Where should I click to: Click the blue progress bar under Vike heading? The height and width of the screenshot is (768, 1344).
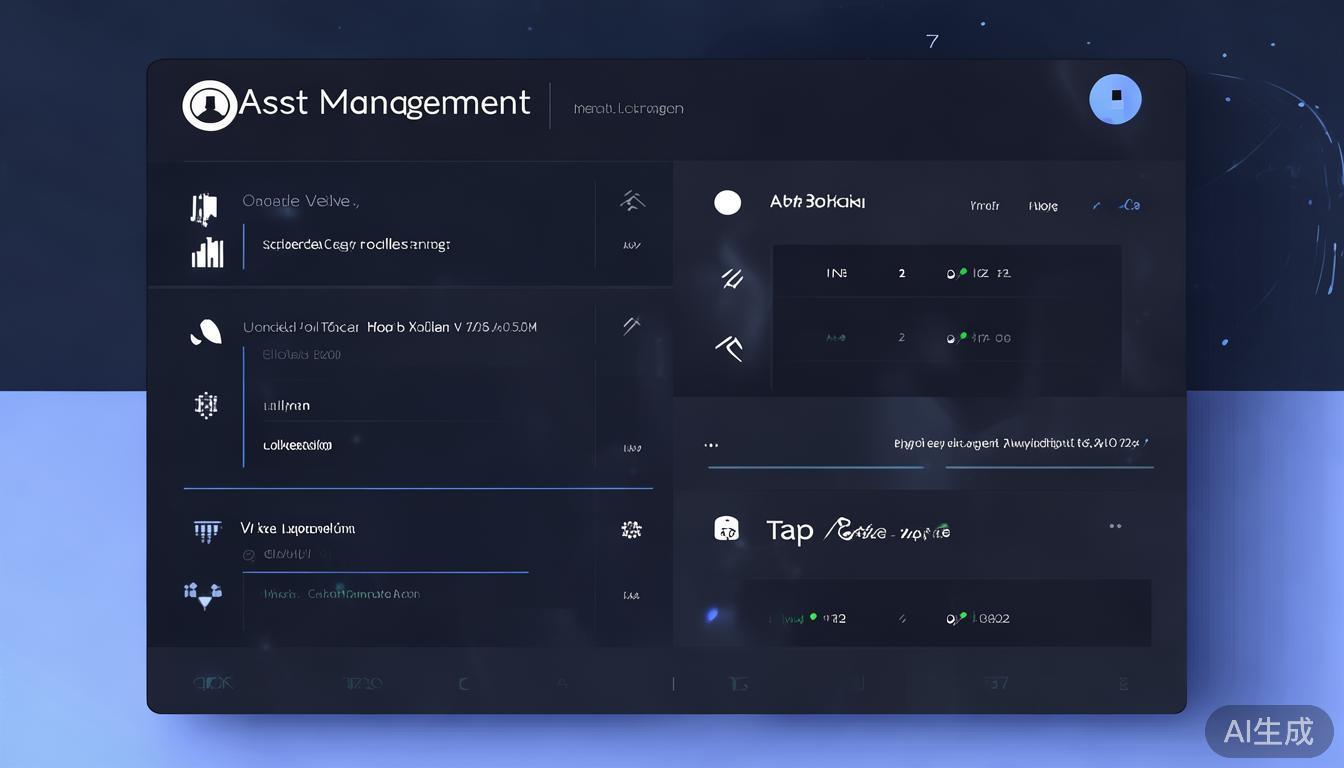click(385, 572)
